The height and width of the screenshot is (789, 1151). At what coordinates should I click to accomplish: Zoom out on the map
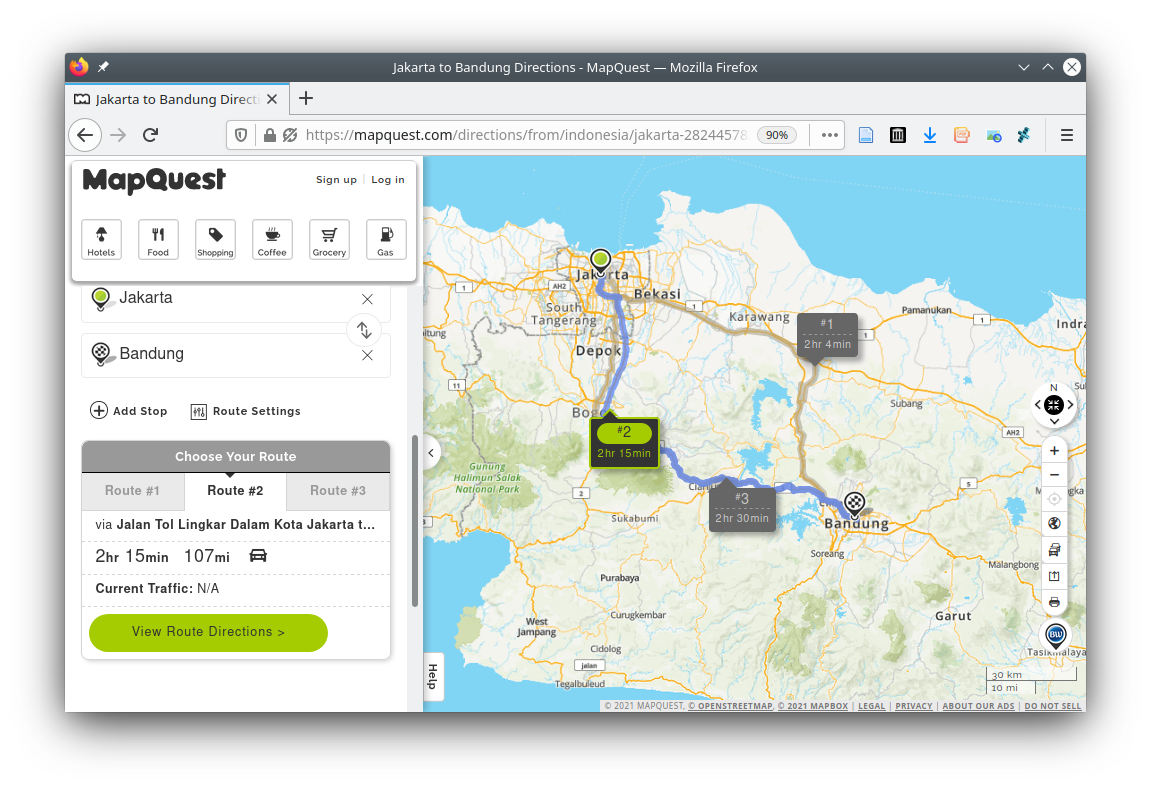tap(1054, 475)
